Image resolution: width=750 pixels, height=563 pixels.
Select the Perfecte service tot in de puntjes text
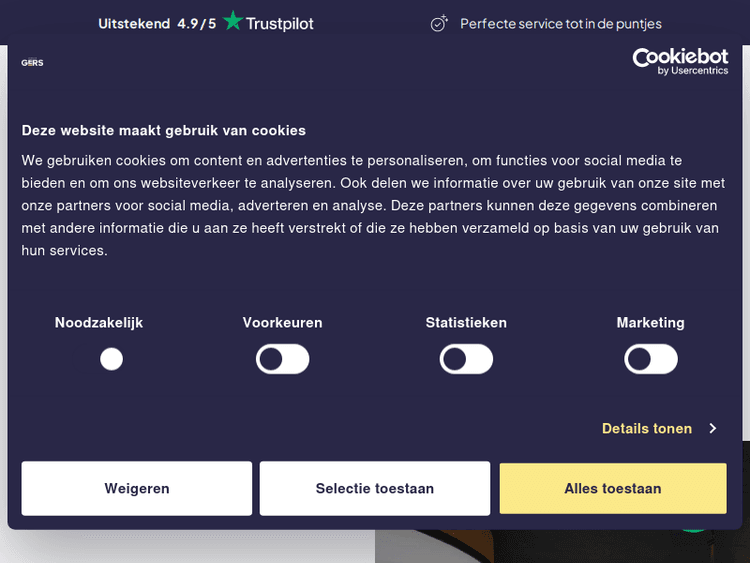click(x=560, y=23)
